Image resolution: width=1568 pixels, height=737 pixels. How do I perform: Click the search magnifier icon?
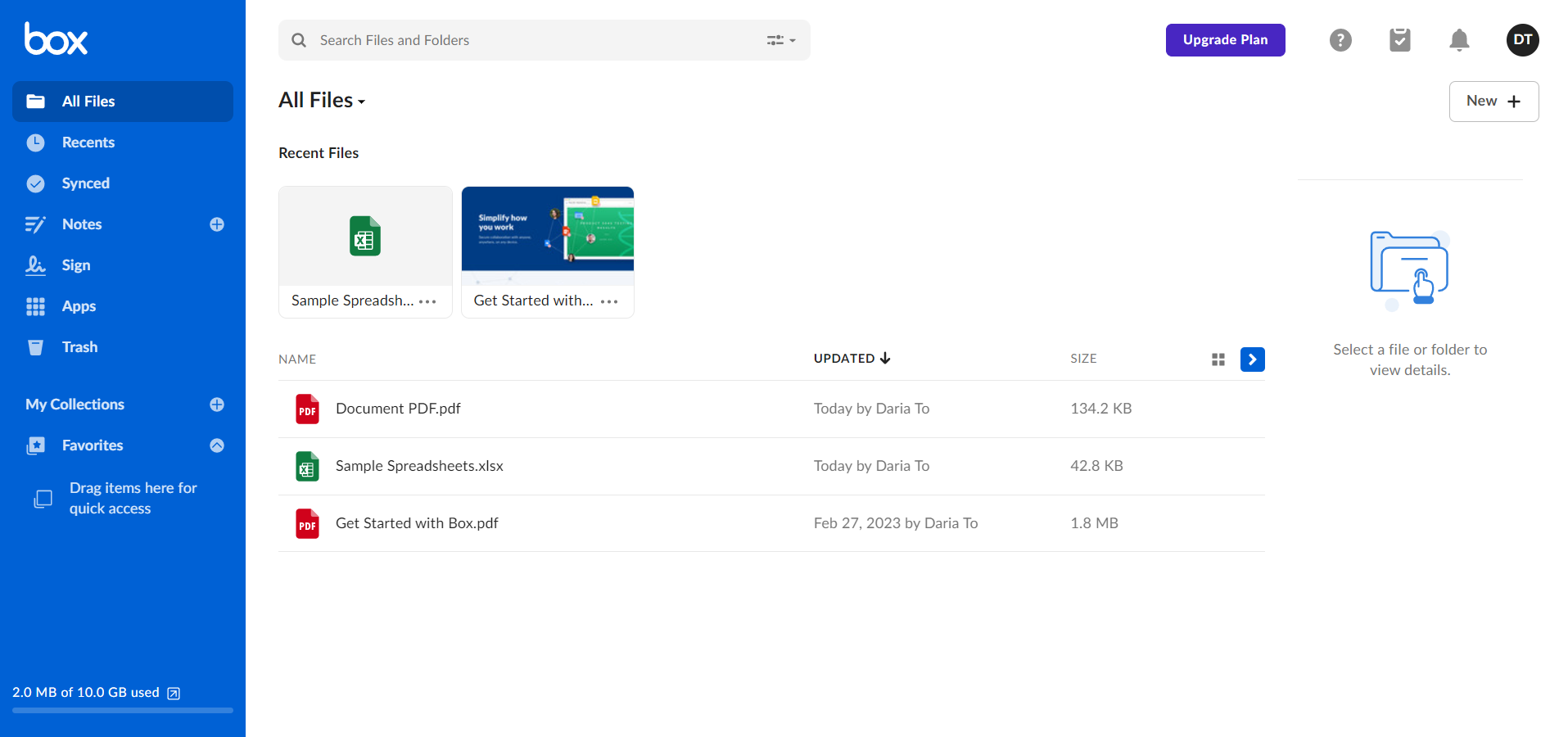tap(299, 40)
